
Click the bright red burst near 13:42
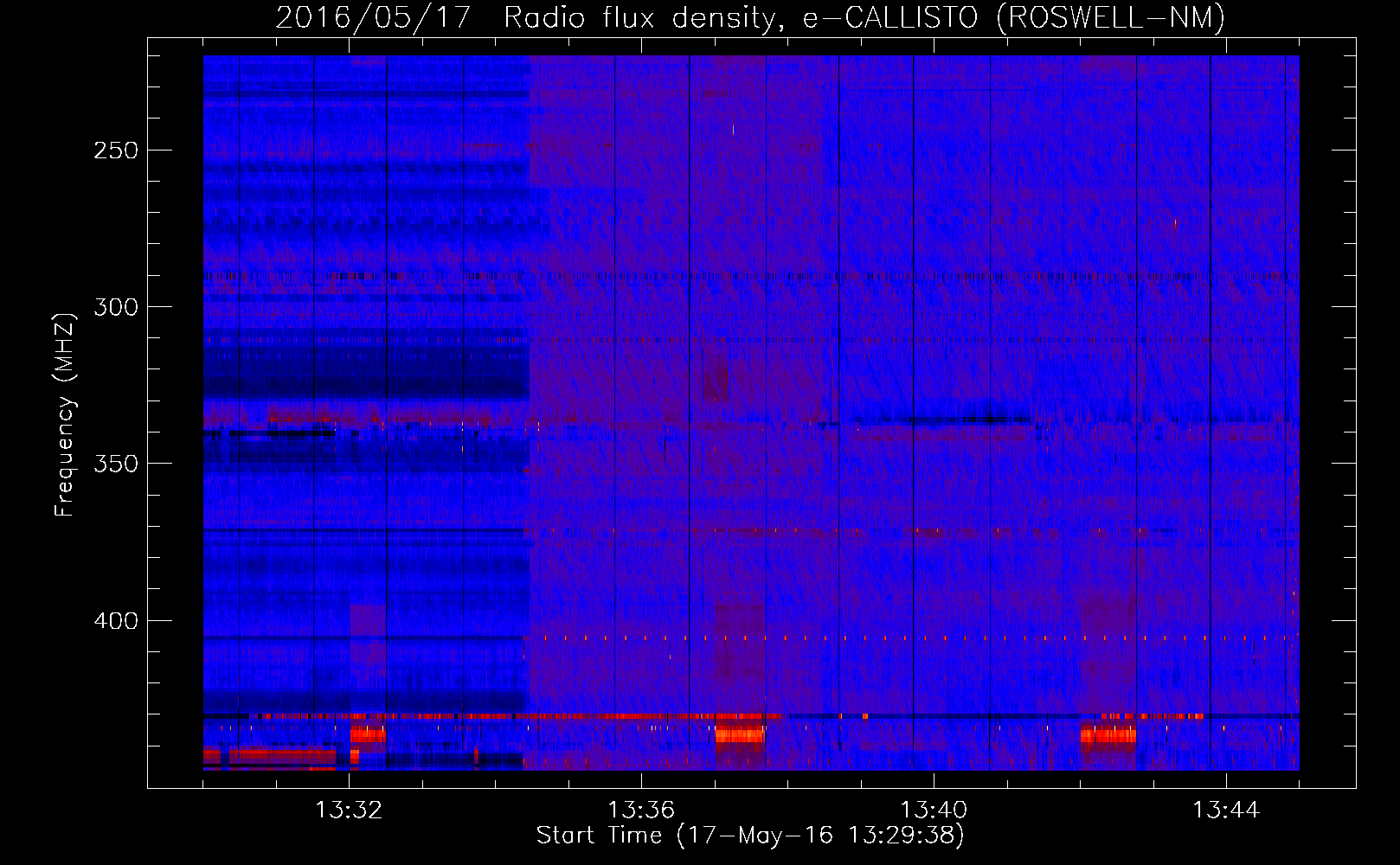coord(1108,735)
